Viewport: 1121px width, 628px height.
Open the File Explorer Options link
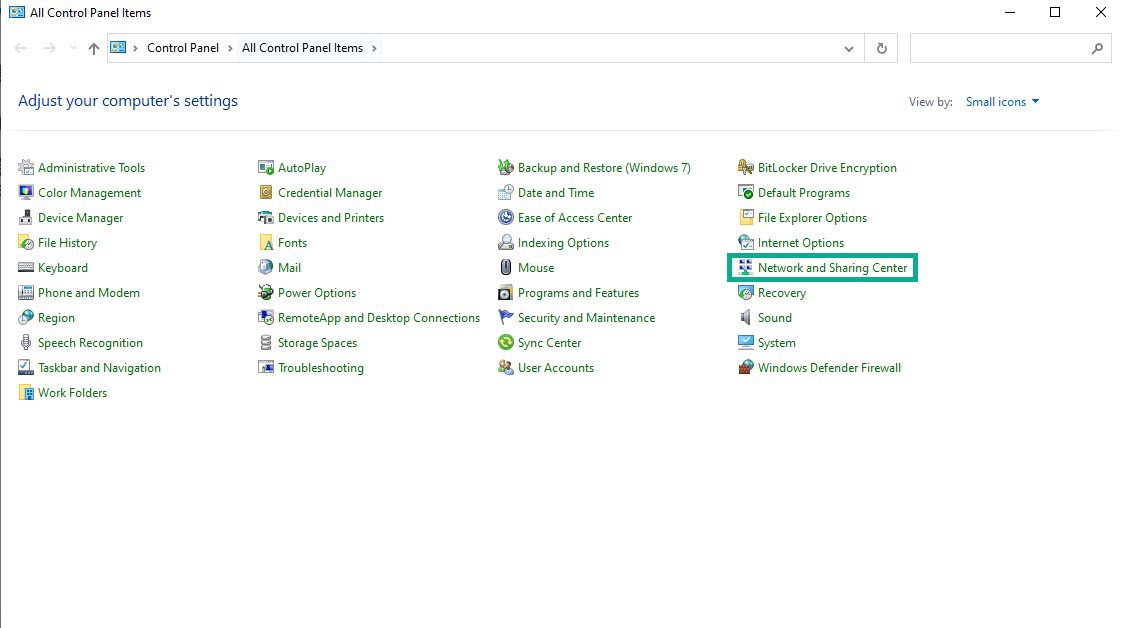(x=812, y=217)
